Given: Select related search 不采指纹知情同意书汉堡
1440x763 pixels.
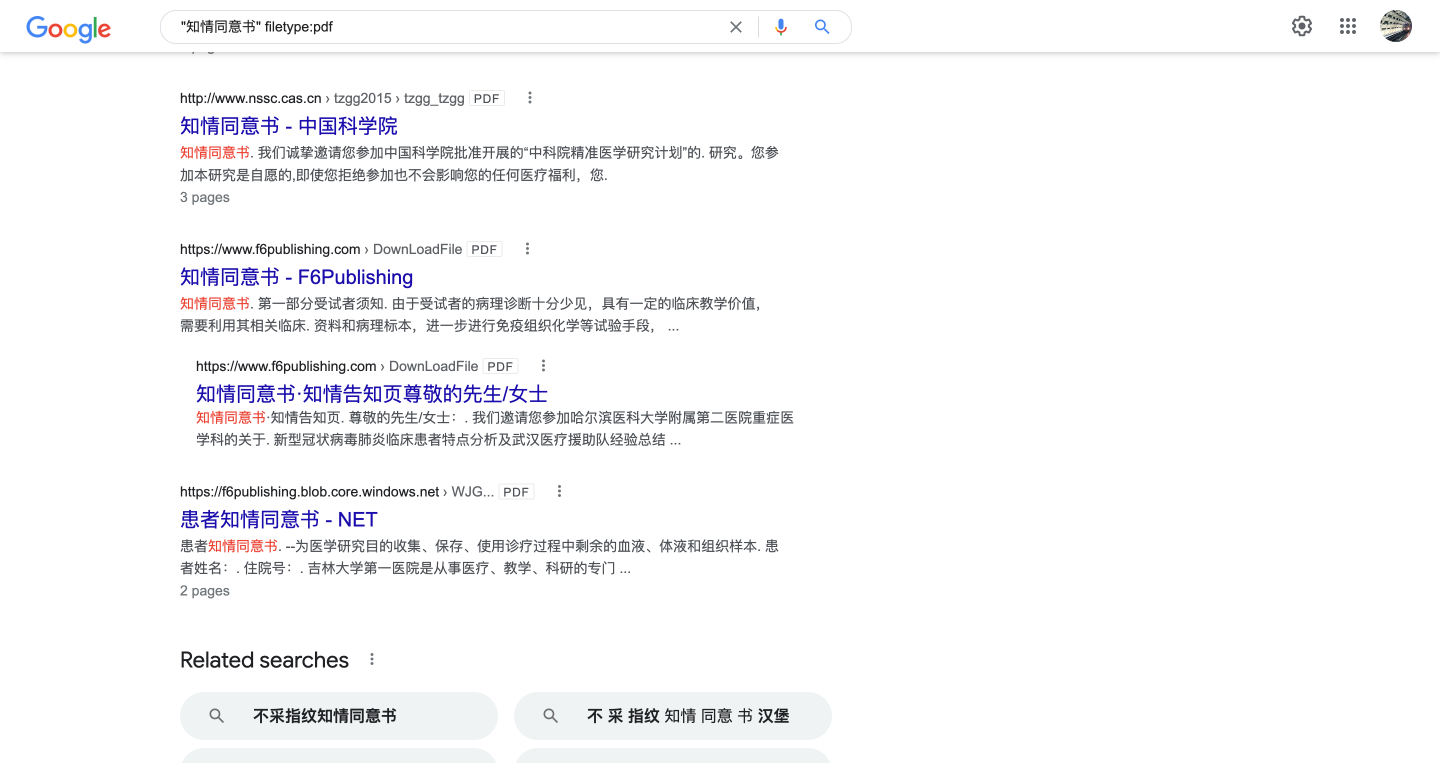Looking at the screenshot, I should pos(673,716).
